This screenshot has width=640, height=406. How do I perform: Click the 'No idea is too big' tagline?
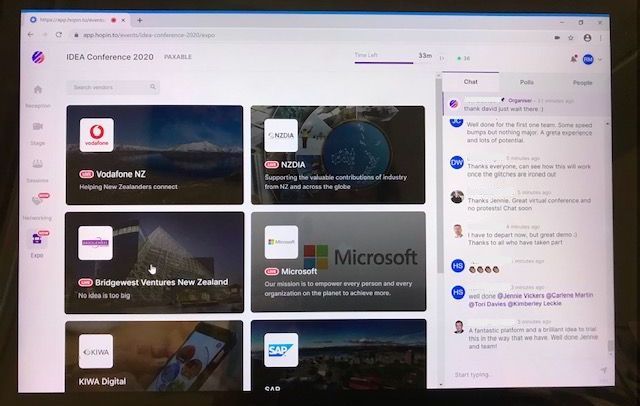(104, 295)
